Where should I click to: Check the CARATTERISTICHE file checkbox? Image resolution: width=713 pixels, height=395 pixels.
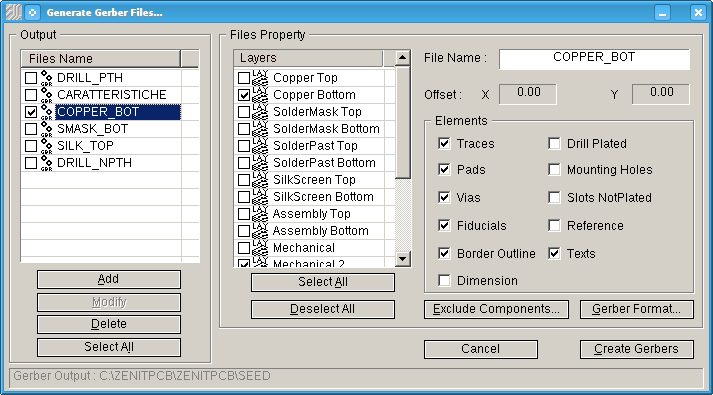click(x=31, y=95)
